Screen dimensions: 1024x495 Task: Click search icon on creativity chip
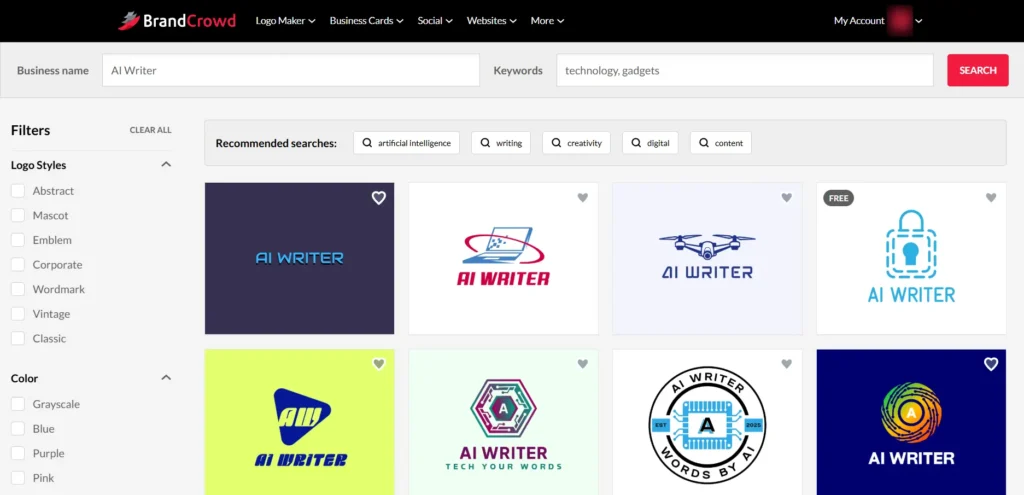556,143
